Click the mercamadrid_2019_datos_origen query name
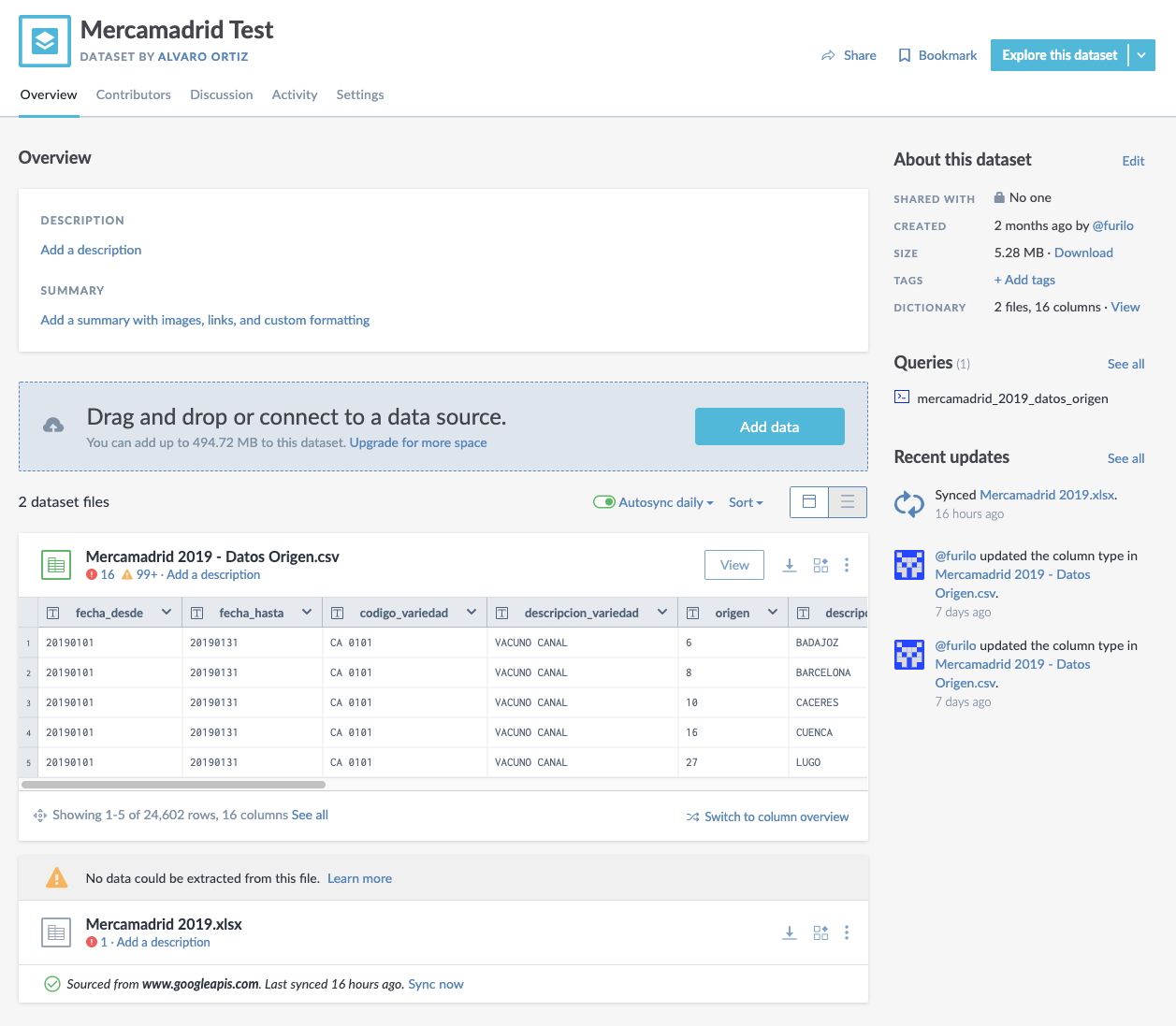 tap(1012, 398)
